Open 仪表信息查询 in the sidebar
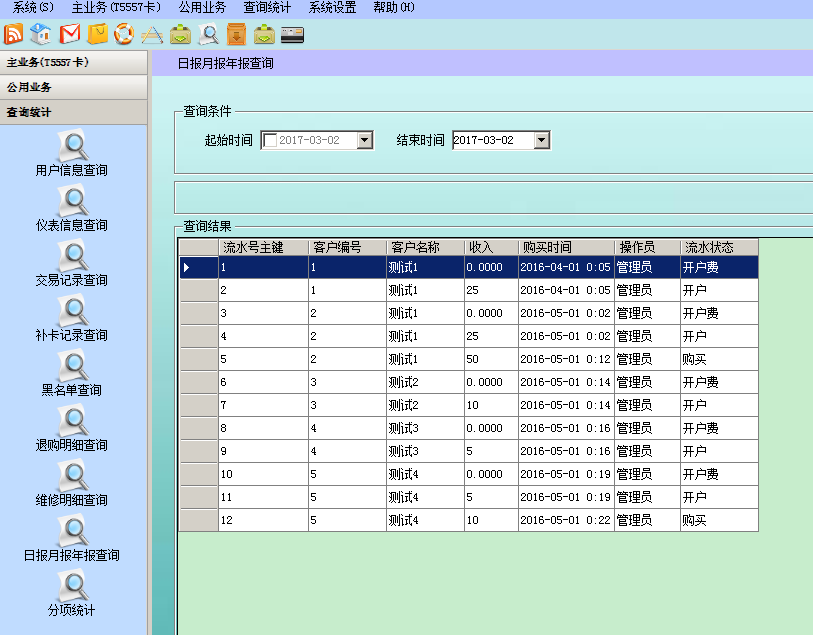 (x=72, y=208)
